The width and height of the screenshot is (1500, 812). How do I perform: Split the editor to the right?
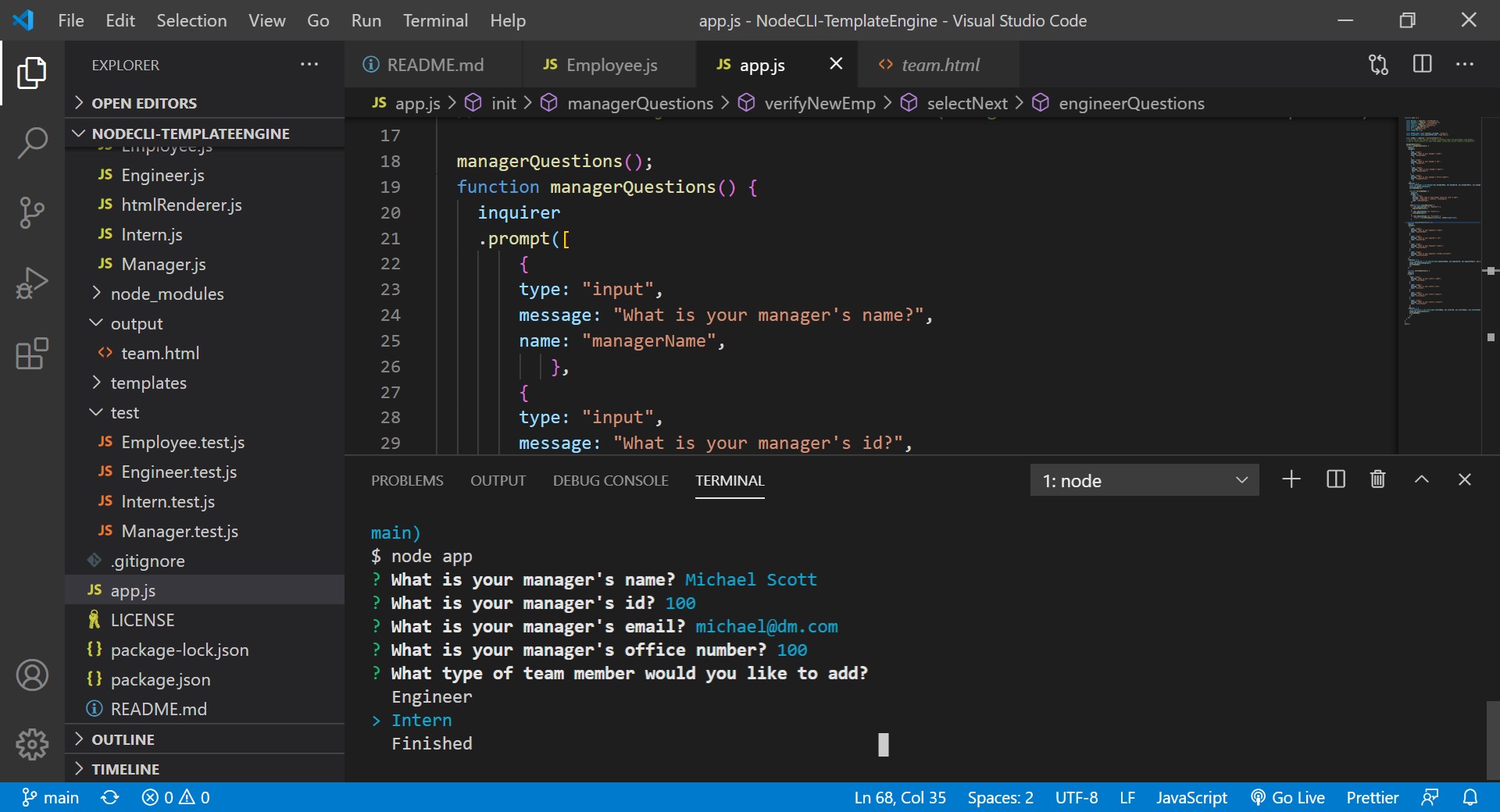(1423, 64)
